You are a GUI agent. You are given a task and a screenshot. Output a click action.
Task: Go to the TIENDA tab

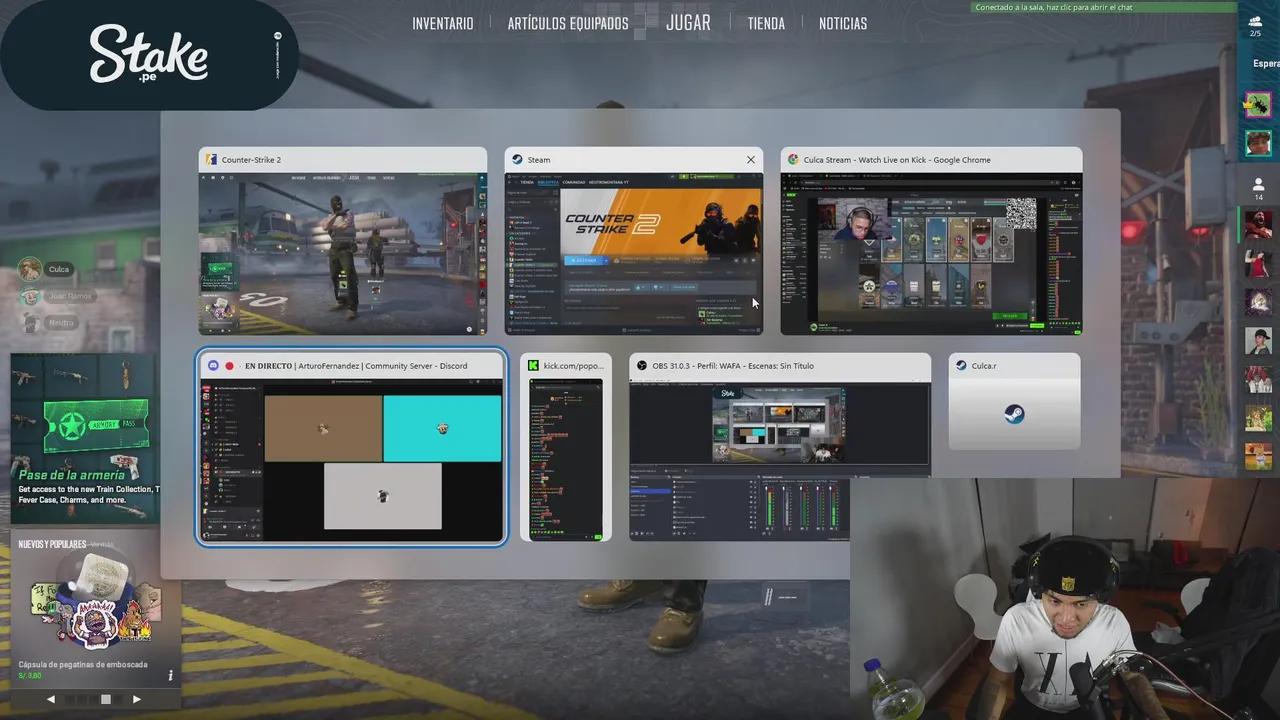point(766,23)
